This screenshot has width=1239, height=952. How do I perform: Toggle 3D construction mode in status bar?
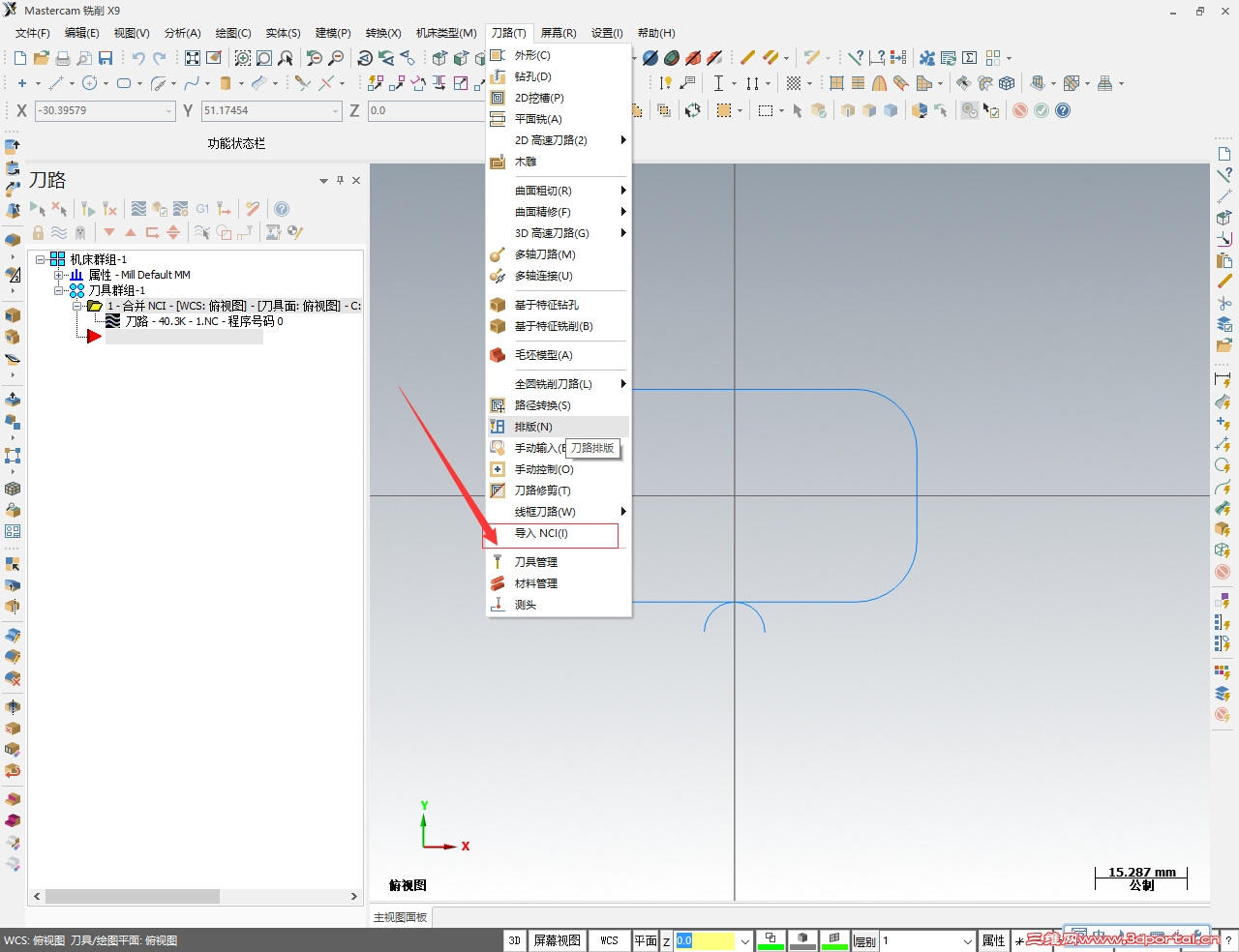click(515, 940)
